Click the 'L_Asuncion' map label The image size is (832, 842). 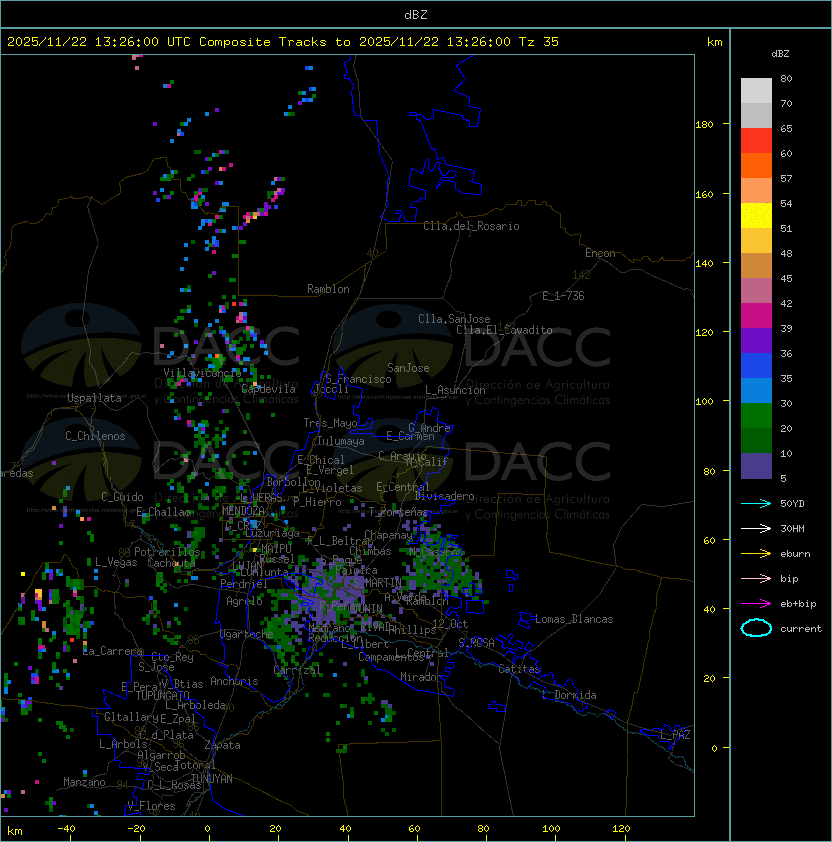tap(455, 390)
